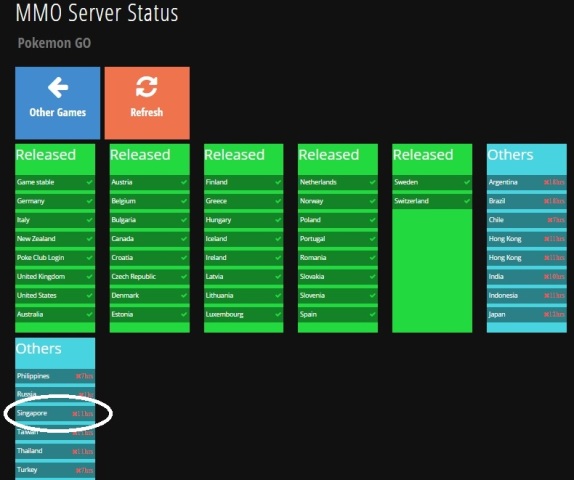
Task: Open the United States status row
Action: pyautogui.click(x=55, y=295)
